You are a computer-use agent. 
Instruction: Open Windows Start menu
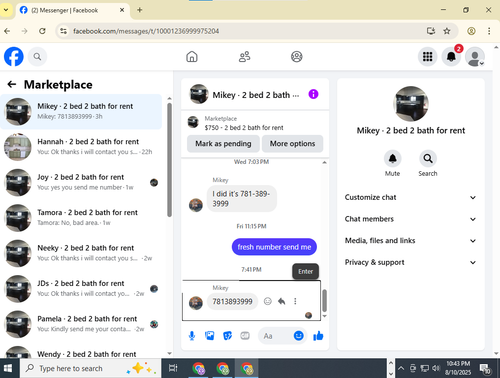7,368
